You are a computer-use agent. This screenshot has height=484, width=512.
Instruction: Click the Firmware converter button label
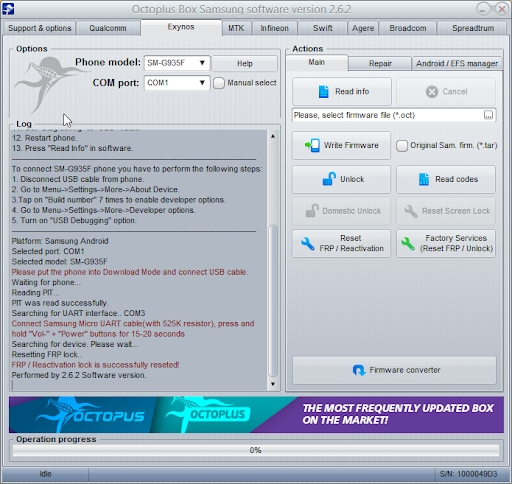(x=405, y=370)
